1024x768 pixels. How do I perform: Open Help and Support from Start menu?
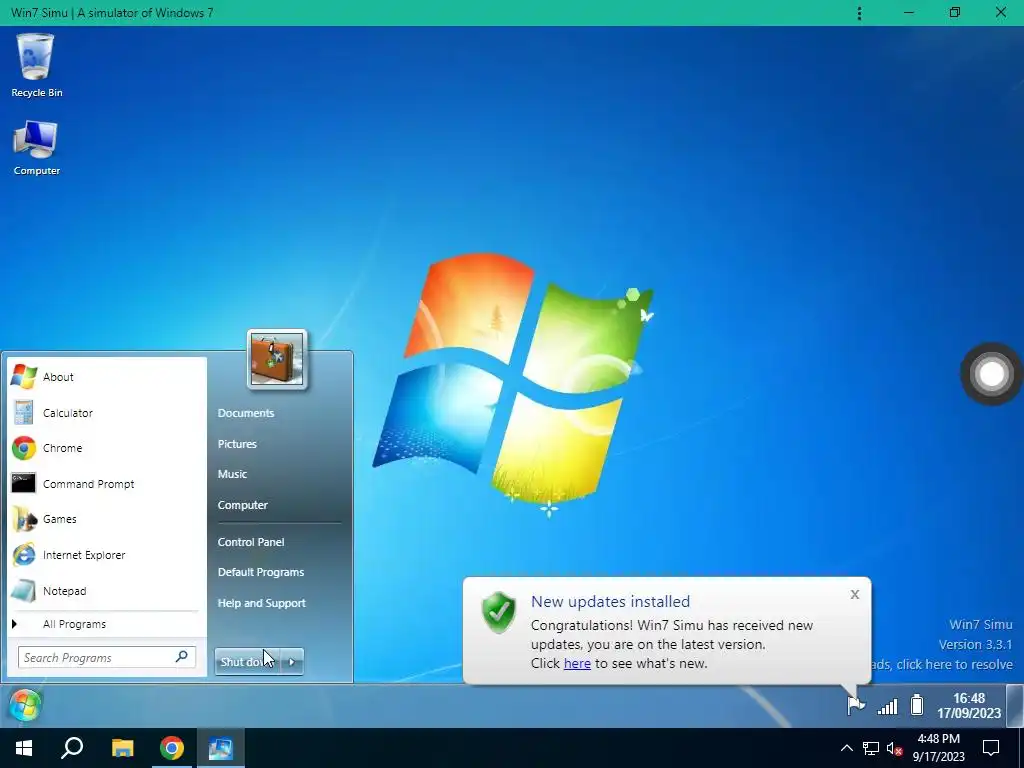(x=262, y=603)
